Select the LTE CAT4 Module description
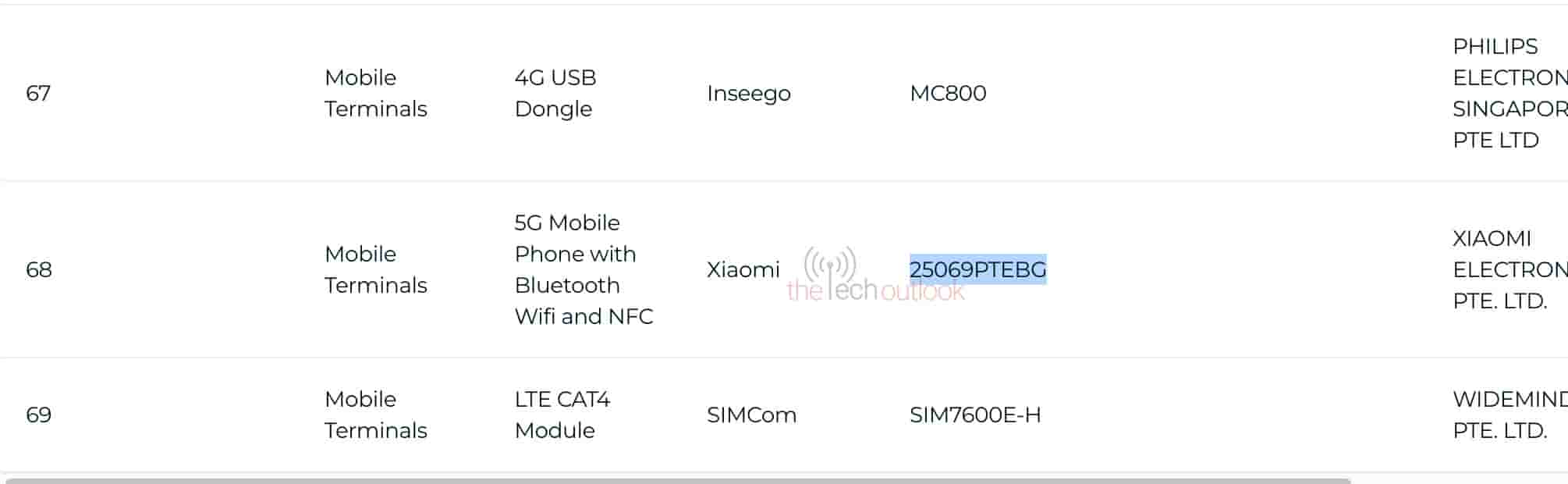 pyautogui.click(x=562, y=415)
